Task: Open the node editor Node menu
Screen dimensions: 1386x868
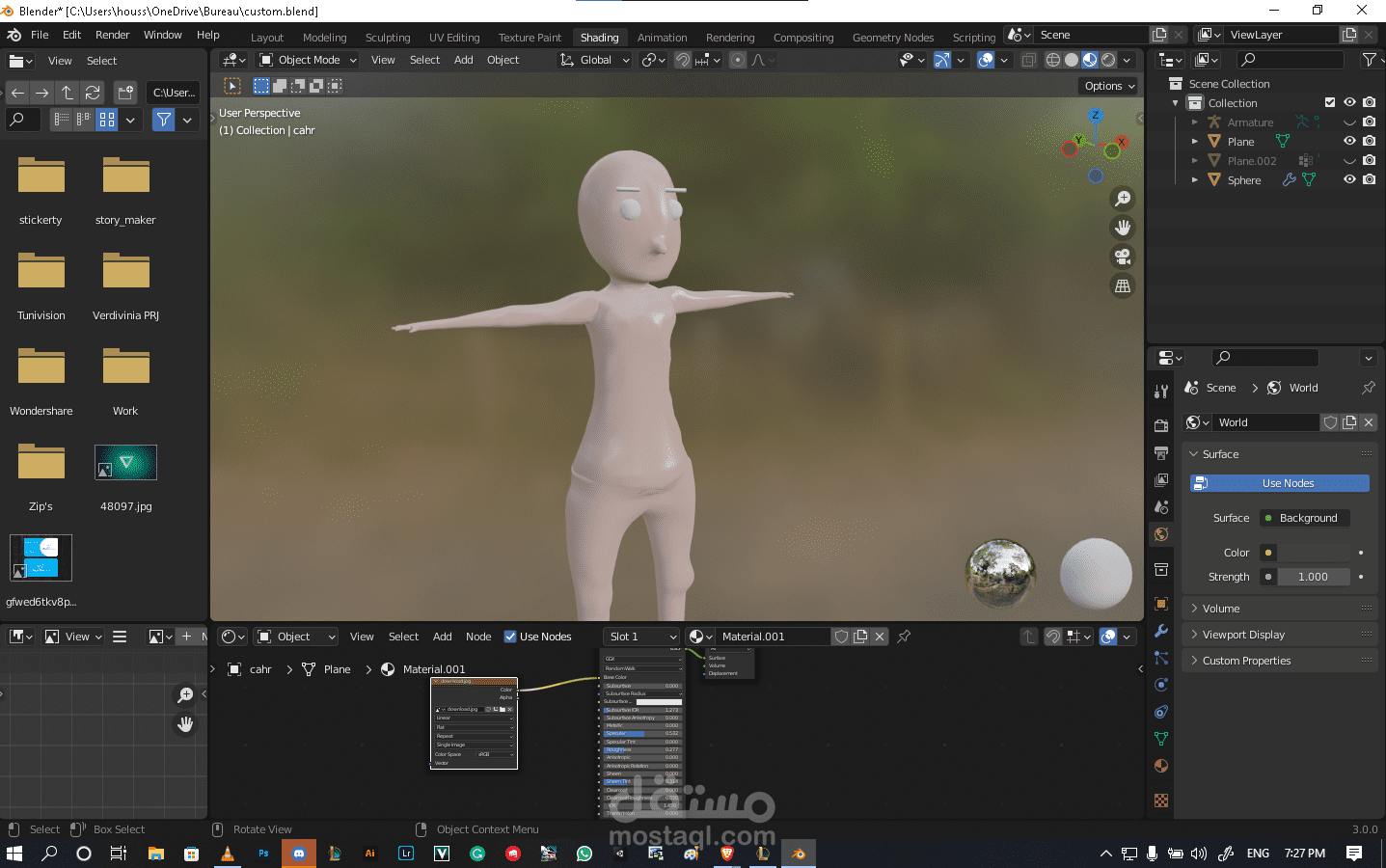Action: [x=478, y=637]
